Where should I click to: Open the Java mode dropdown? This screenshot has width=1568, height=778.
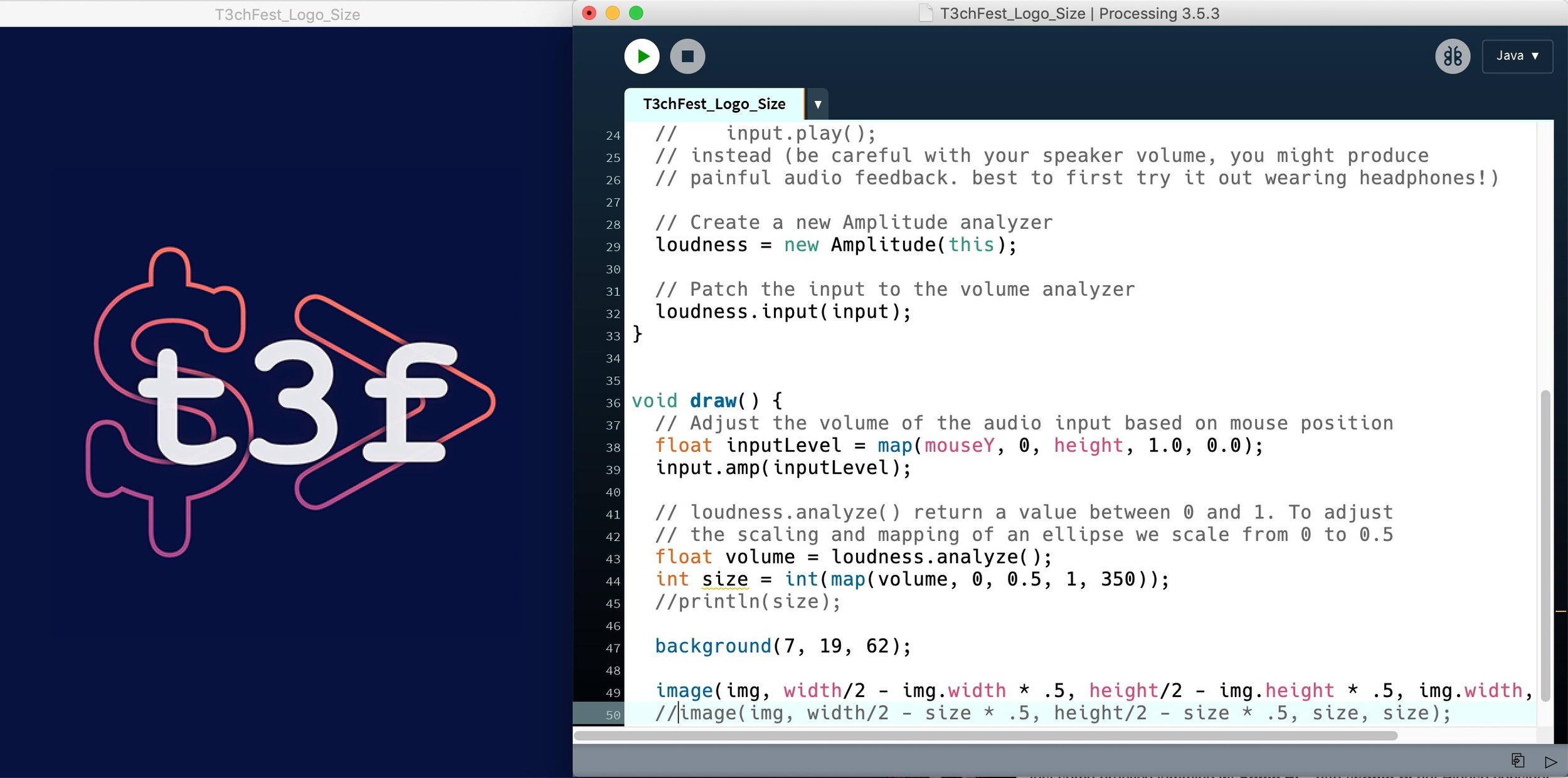tap(1517, 56)
